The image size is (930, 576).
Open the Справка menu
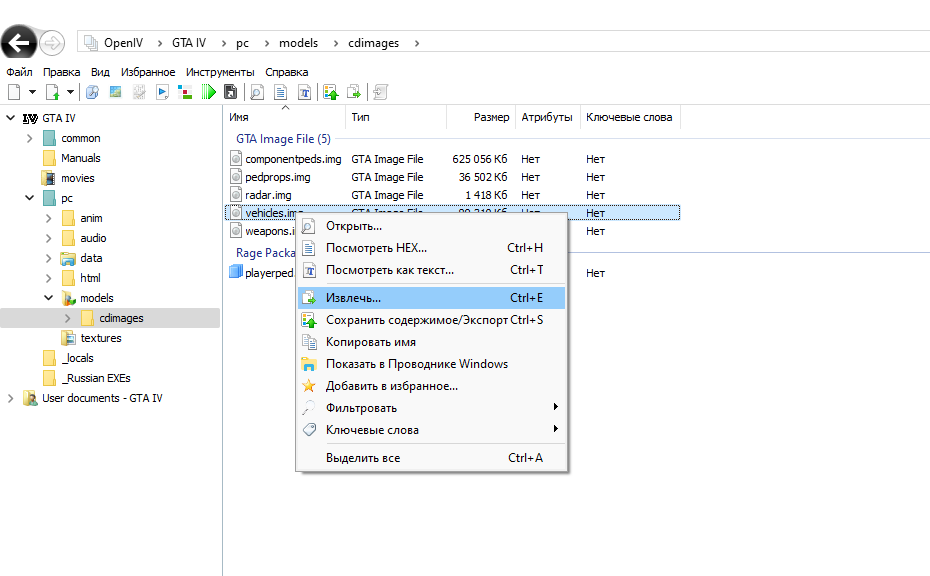(286, 72)
